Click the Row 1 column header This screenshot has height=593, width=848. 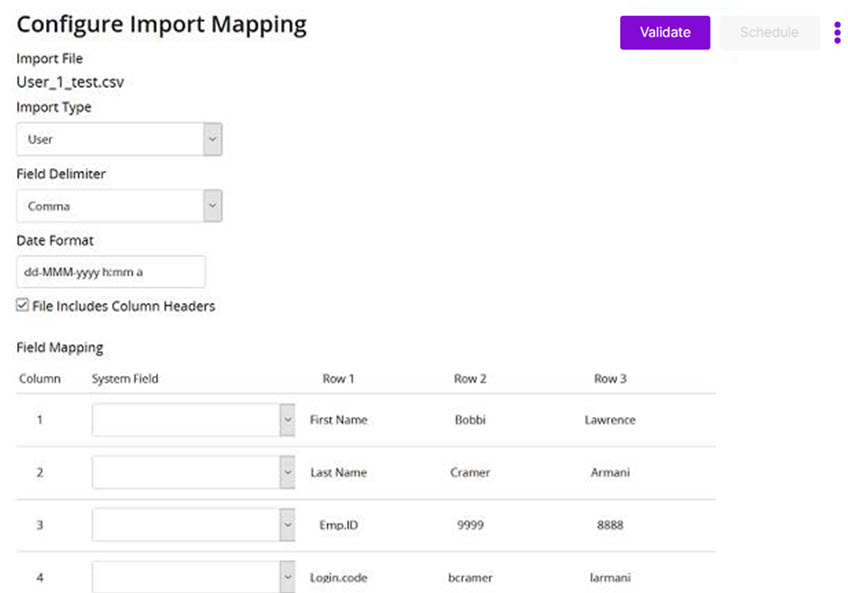(x=338, y=379)
